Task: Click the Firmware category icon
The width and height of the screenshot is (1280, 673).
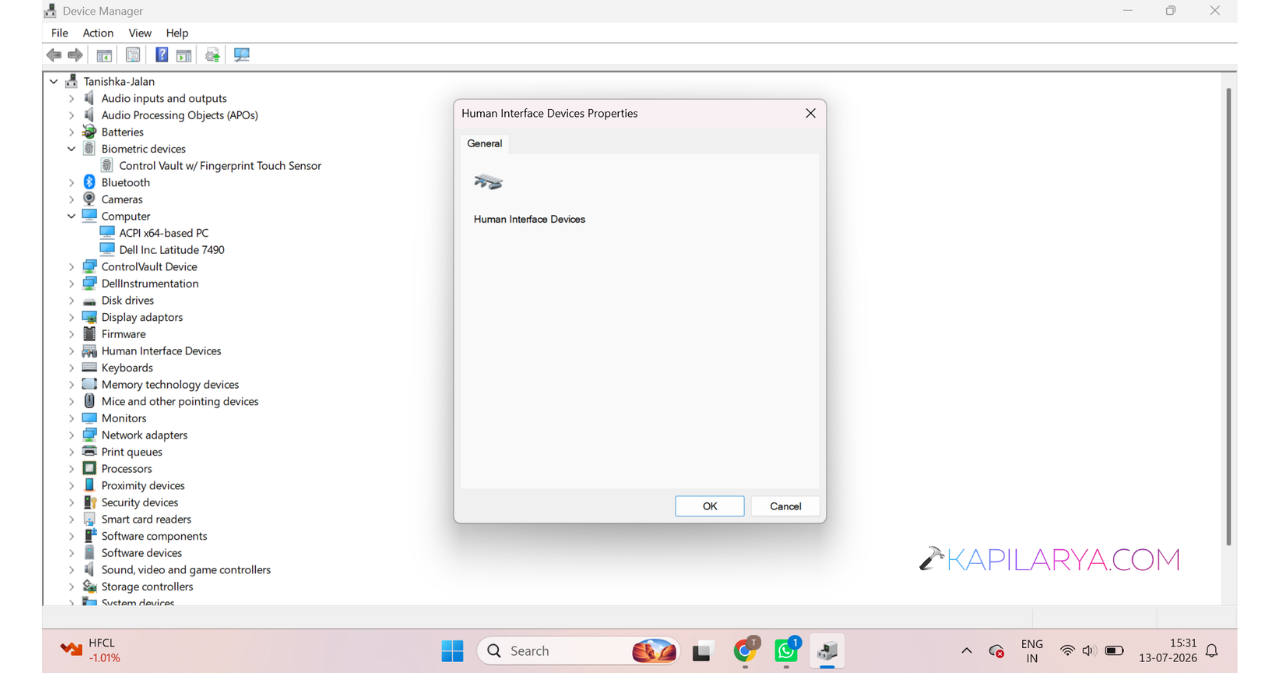Action: pyautogui.click(x=89, y=334)
